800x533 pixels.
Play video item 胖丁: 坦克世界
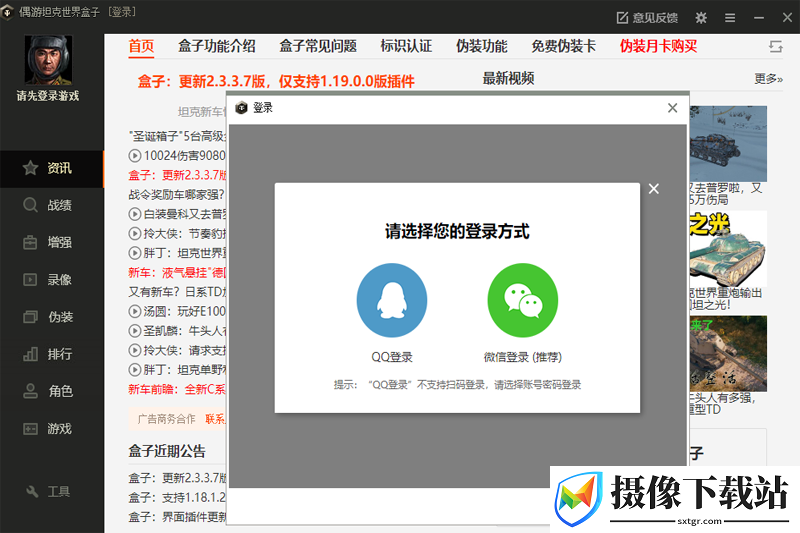click(177, 253)
